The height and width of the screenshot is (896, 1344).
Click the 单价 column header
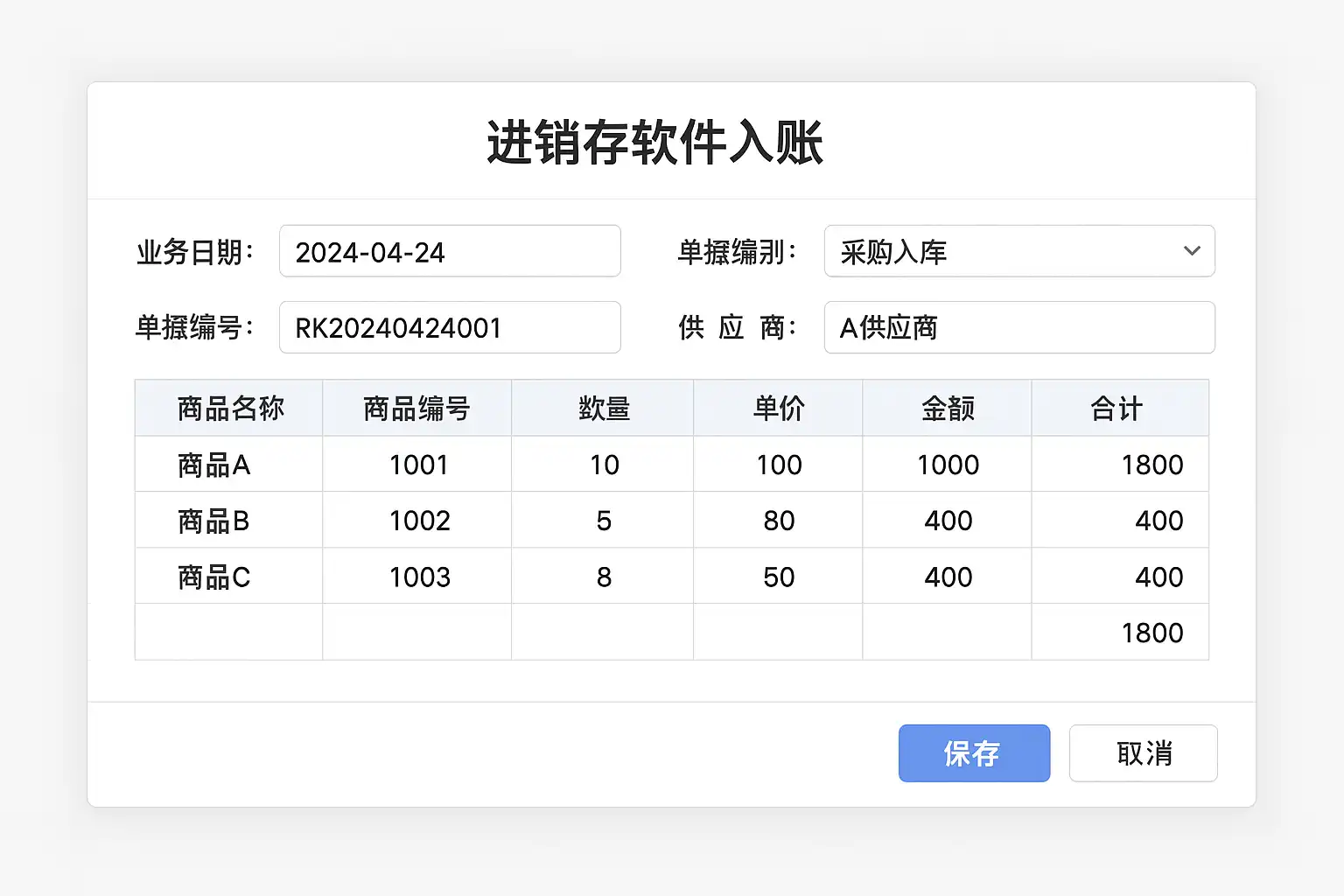click(778, 409)
